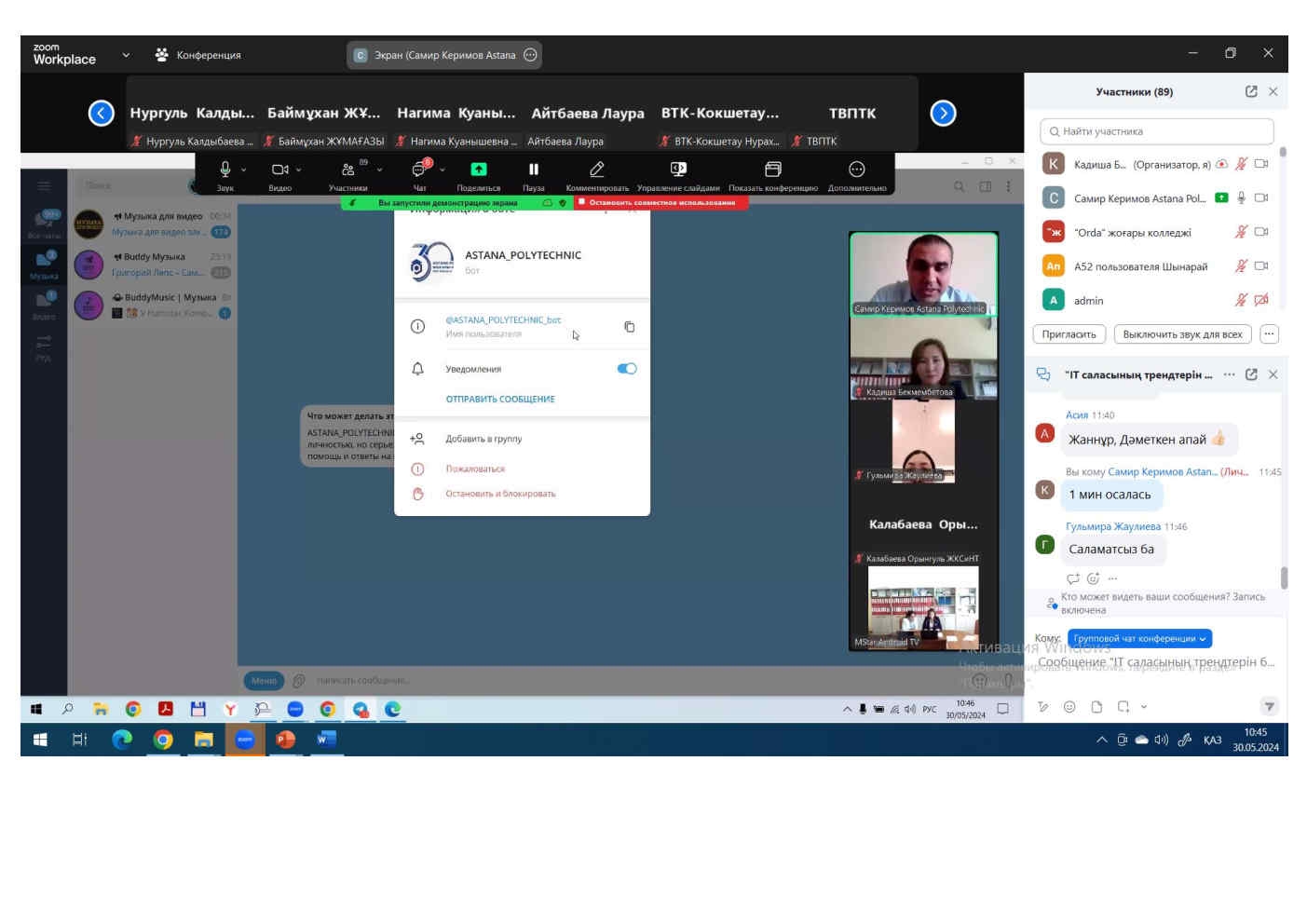Open the Chat panel icon in toolbar
The image size is (1307, 924).
[419, 170]
